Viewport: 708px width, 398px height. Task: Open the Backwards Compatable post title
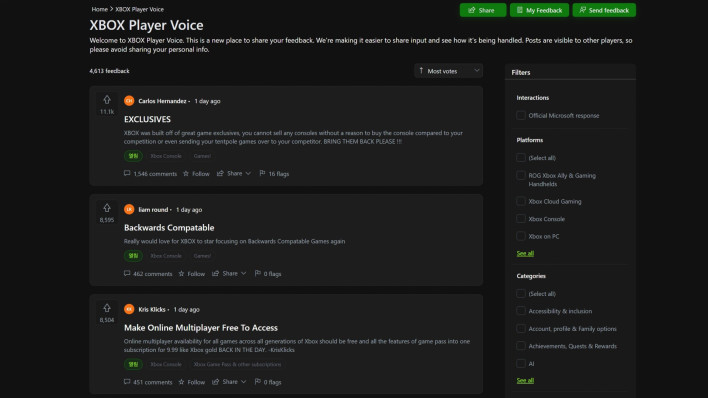pos(169,228)
